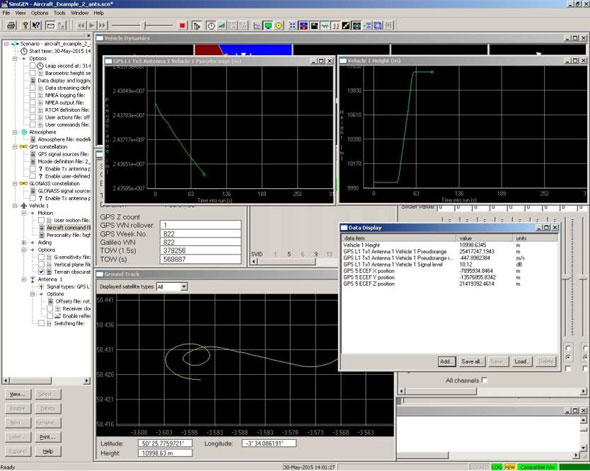Screen dimensions: 590x471
Task: Click the Atmosphere cyan globe icon in tree
Action: click(x=24, y=132)
